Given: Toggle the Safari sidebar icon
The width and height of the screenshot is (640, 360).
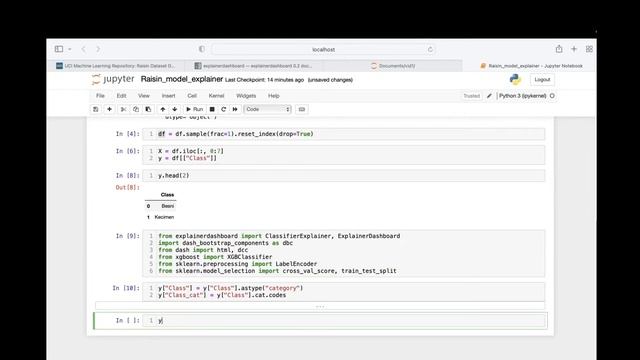Looking at the screenshot, I should click(59, 49).
